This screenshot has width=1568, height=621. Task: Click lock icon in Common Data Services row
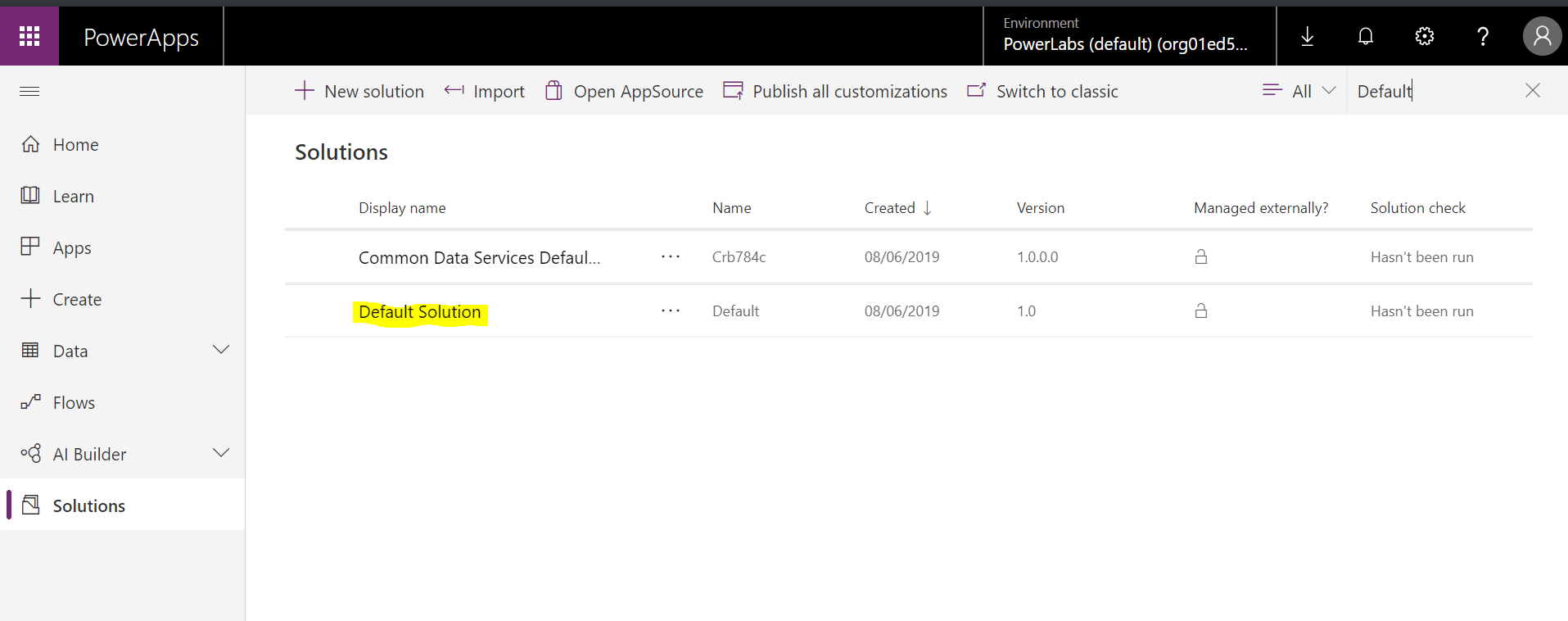tap(1200, 256)
